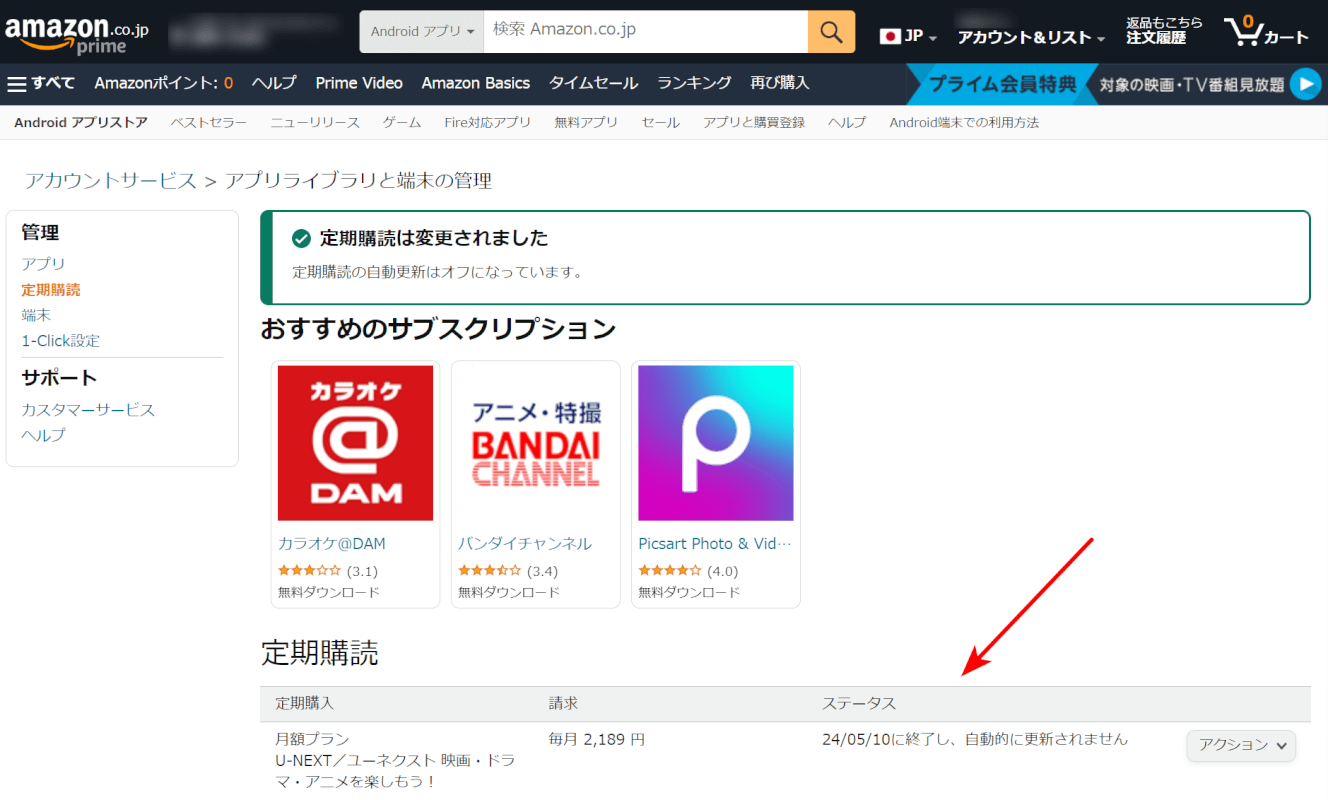Open Android端末での利用方法 tab

[964, 122]
